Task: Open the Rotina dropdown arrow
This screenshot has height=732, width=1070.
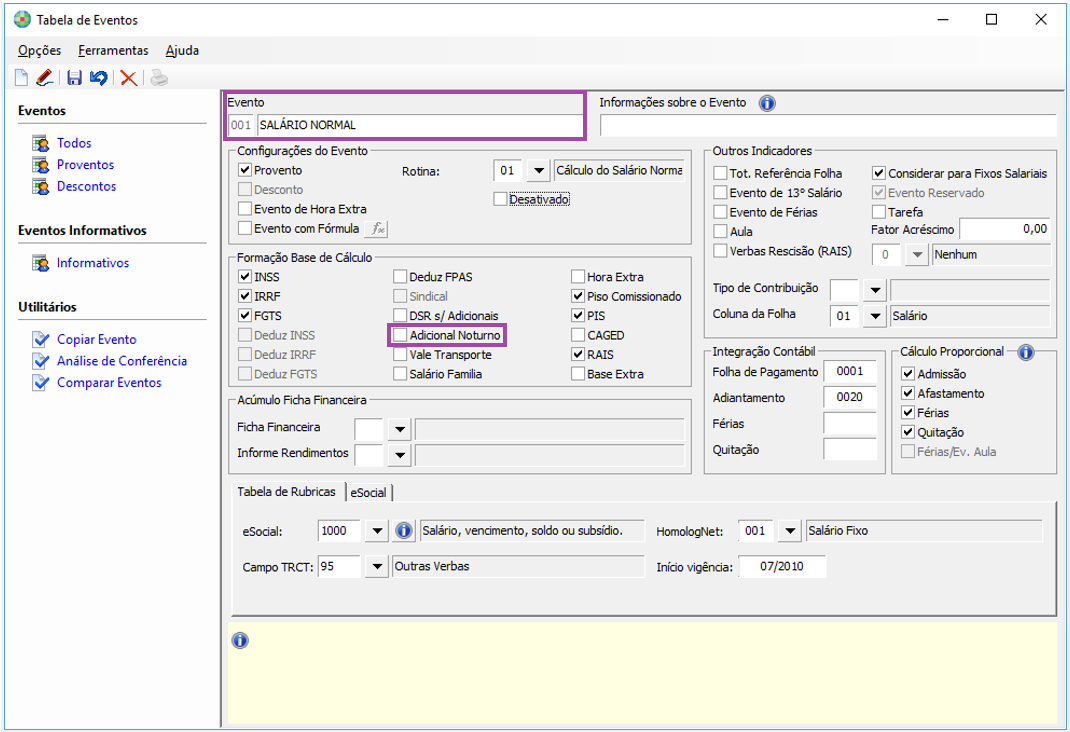Action: click(x=538, y=171)
